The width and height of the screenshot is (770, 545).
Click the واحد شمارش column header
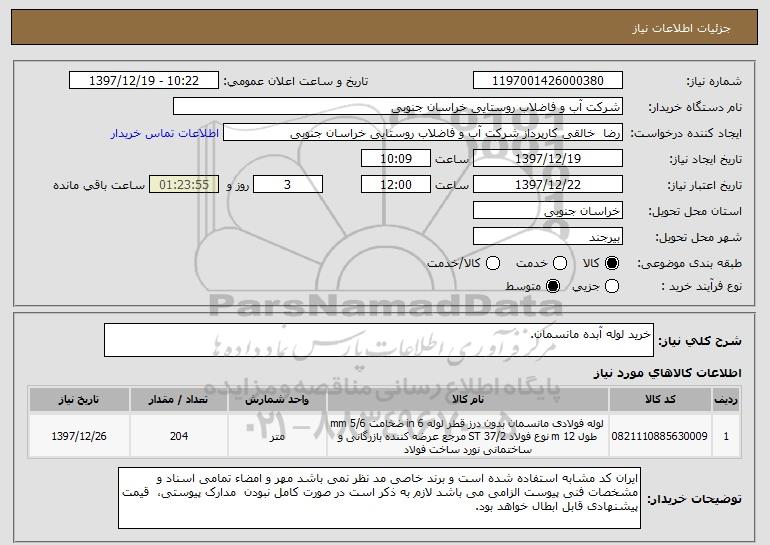pos(277,400)
